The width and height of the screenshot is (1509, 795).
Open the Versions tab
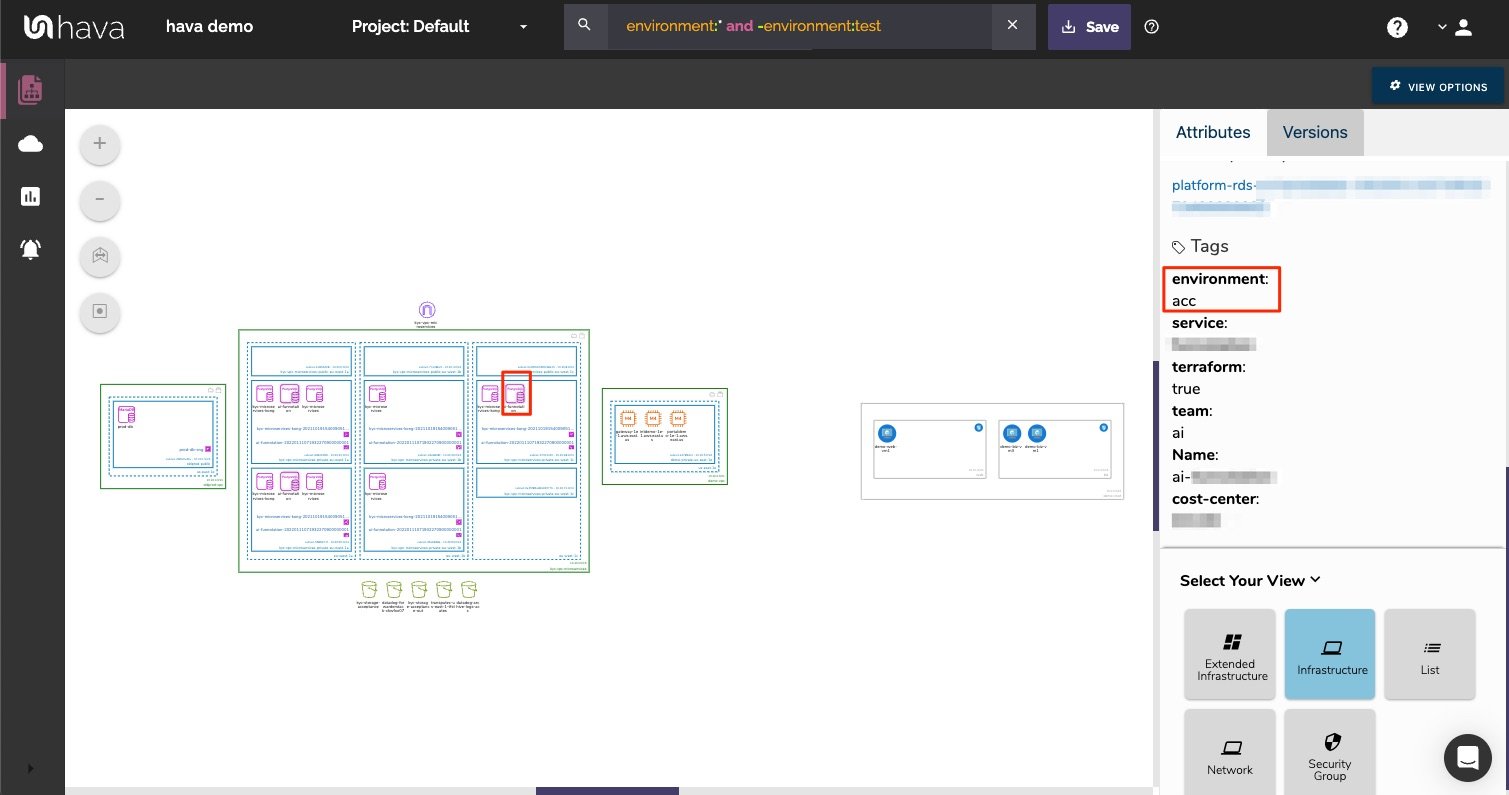tap(1314, 132)
